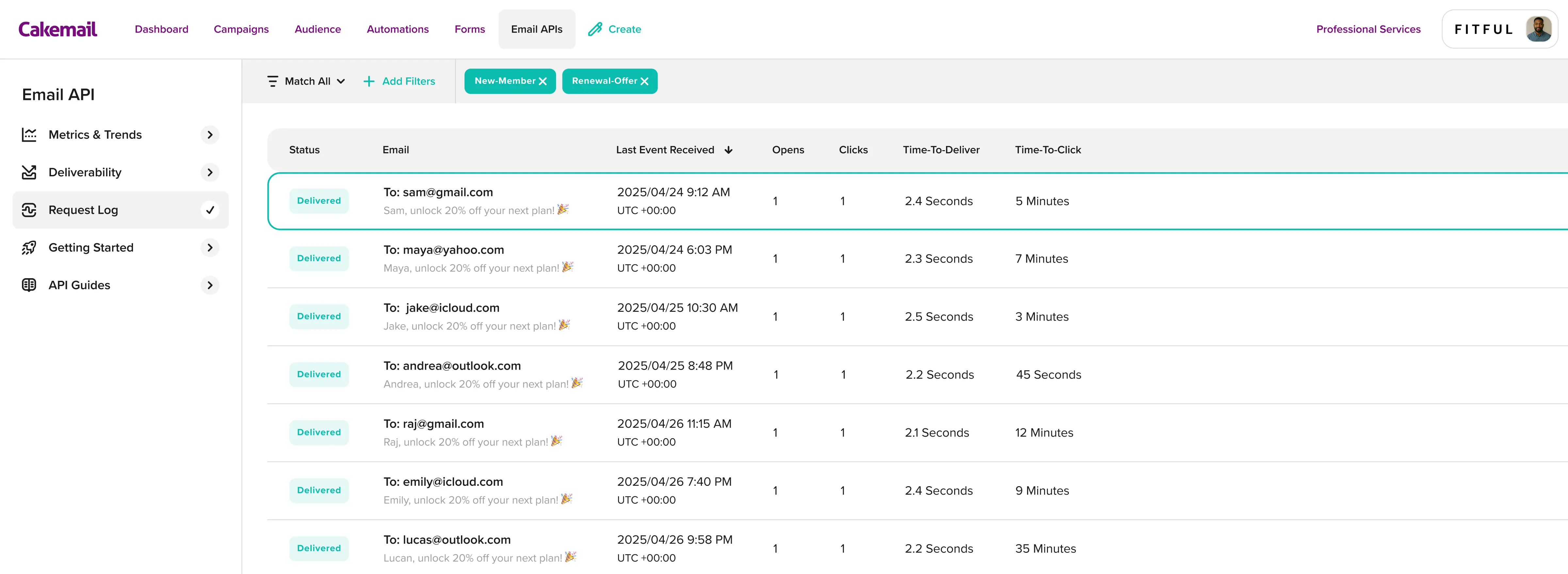Click Add Filters button
The width and height of the screenshot is (1568, 574).
coord(399,82)
